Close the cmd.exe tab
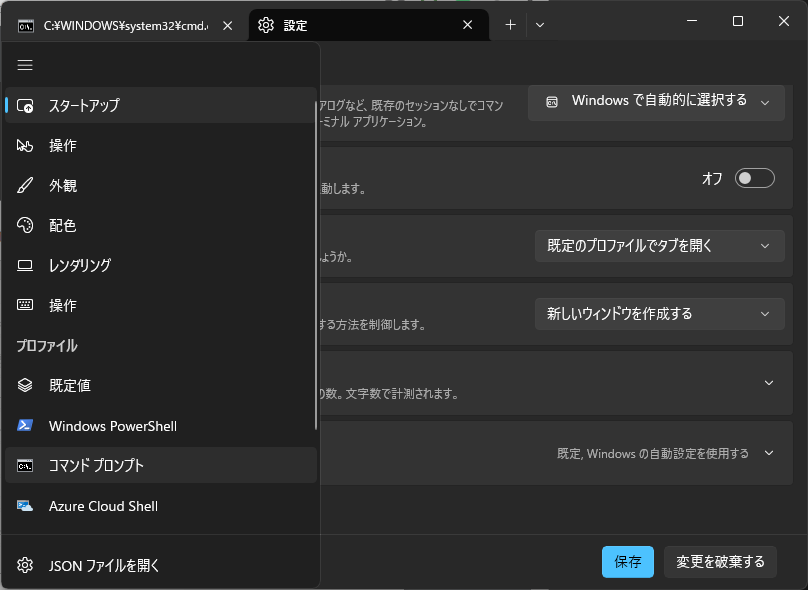The image size is (808, 590). tap(227, 25)
